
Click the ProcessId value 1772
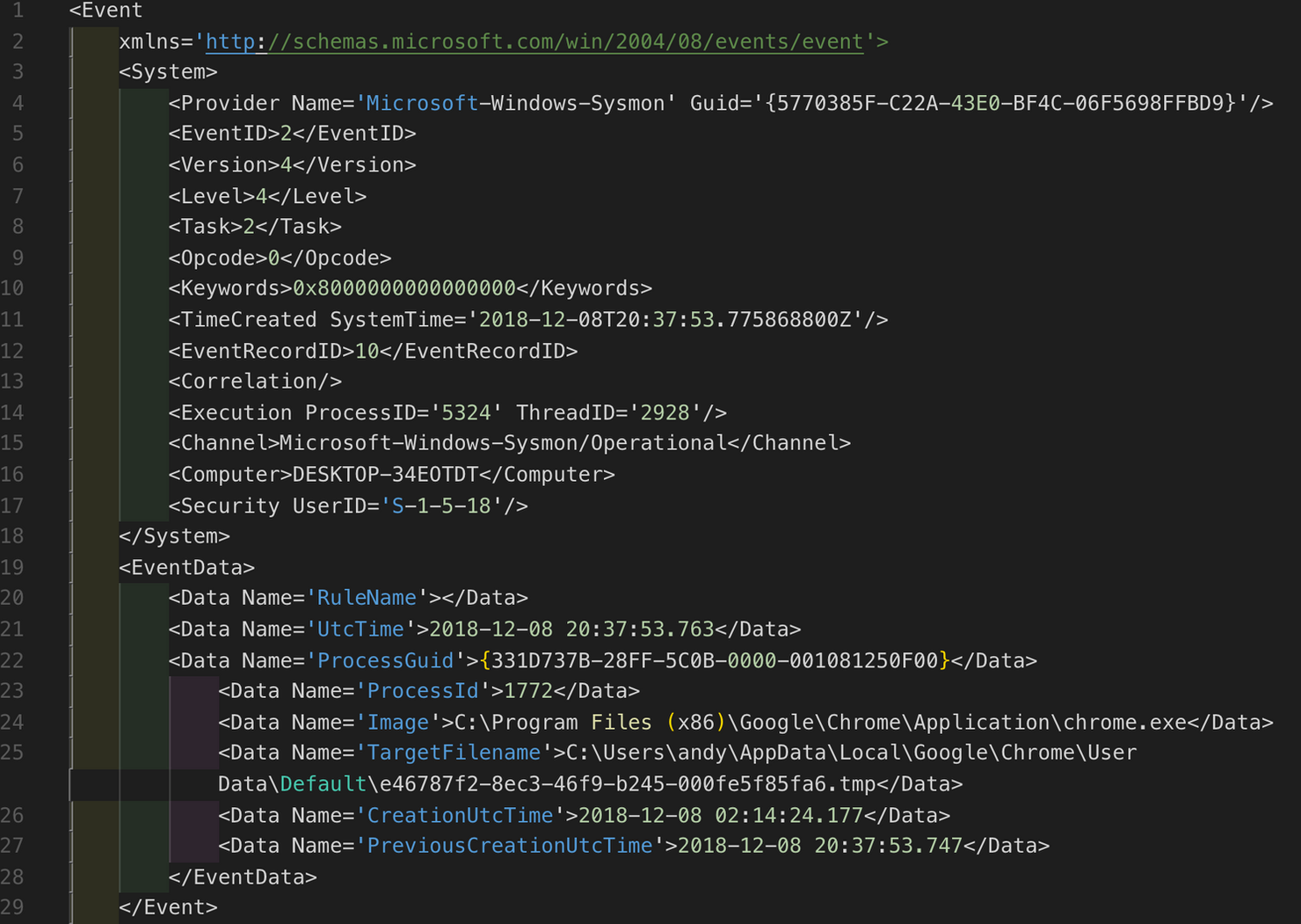(x=528, y=691)
